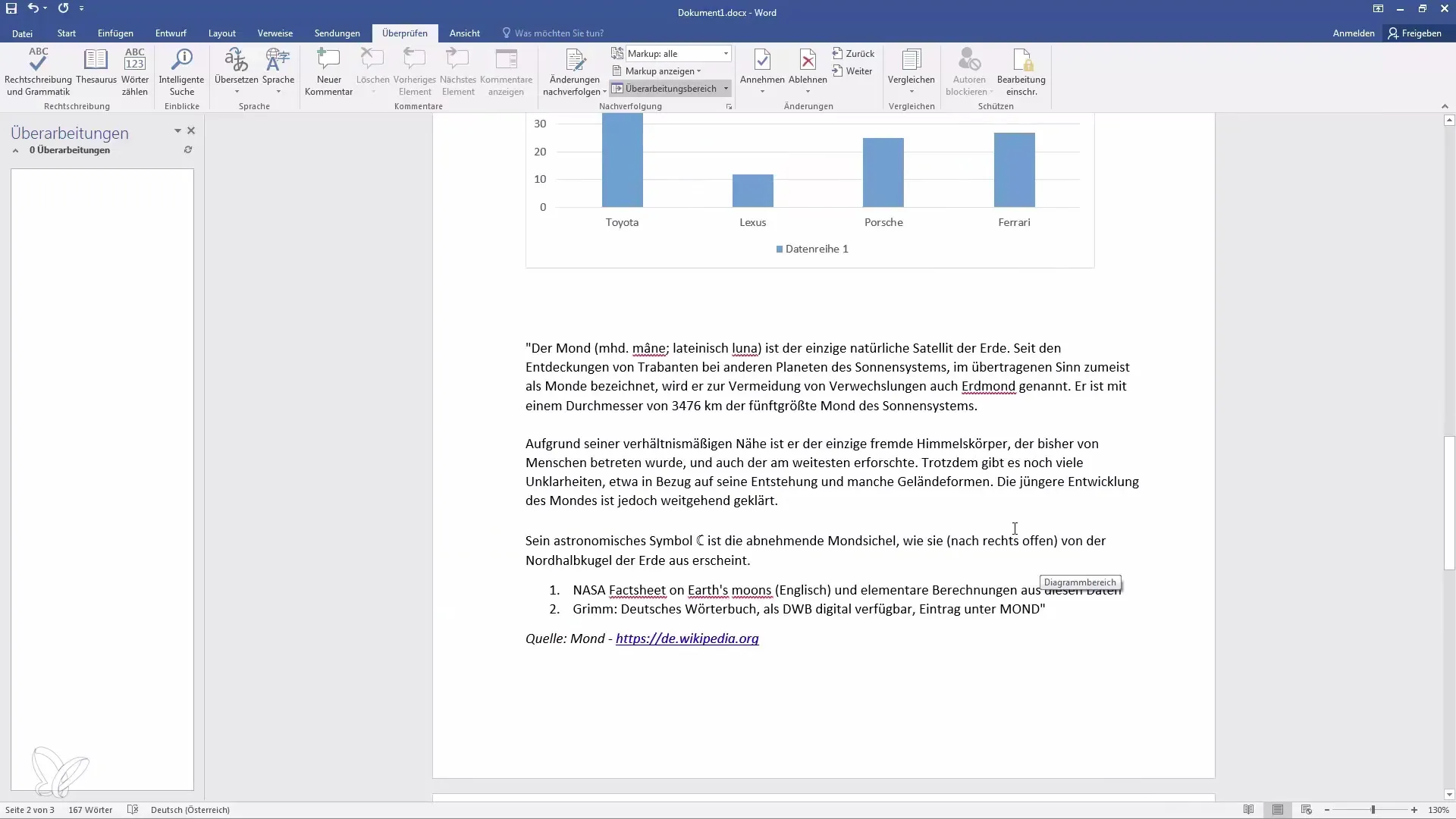Switch to the Sendungen tab
Screen dimensions: 1456x819
click(337, 33)
